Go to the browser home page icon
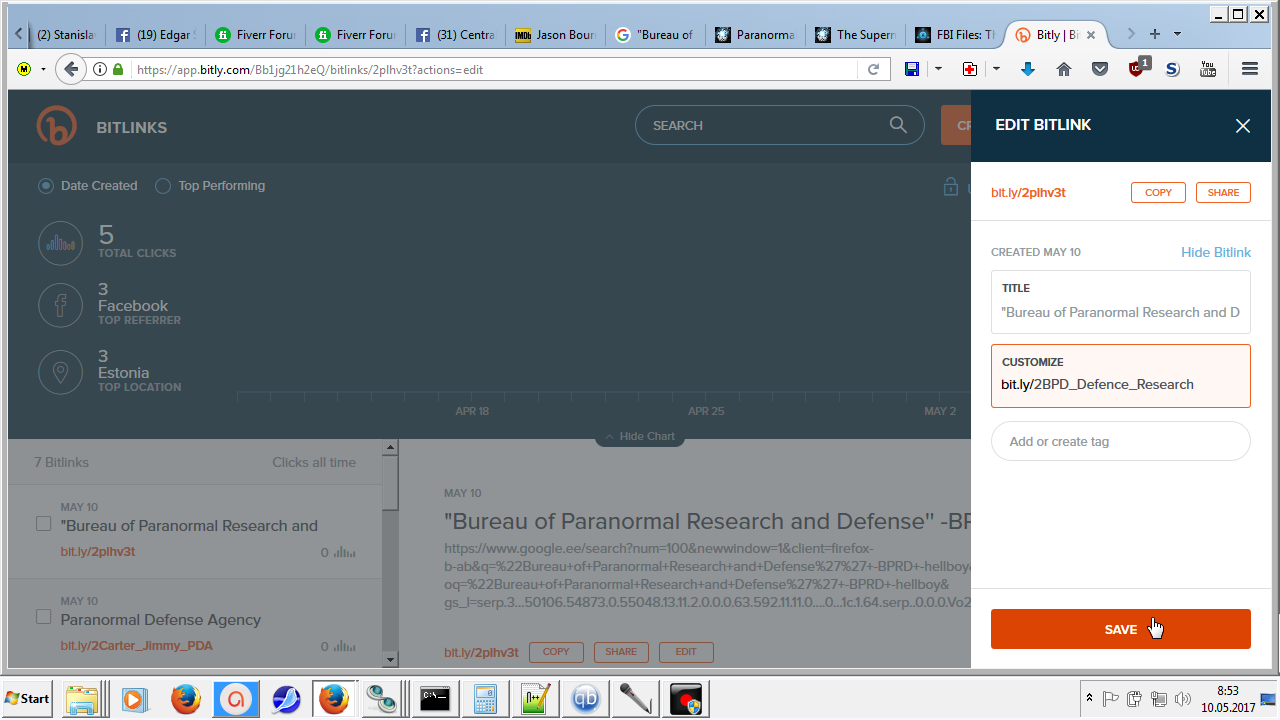Viewport: 1280px width, 720px height. 1064,69
